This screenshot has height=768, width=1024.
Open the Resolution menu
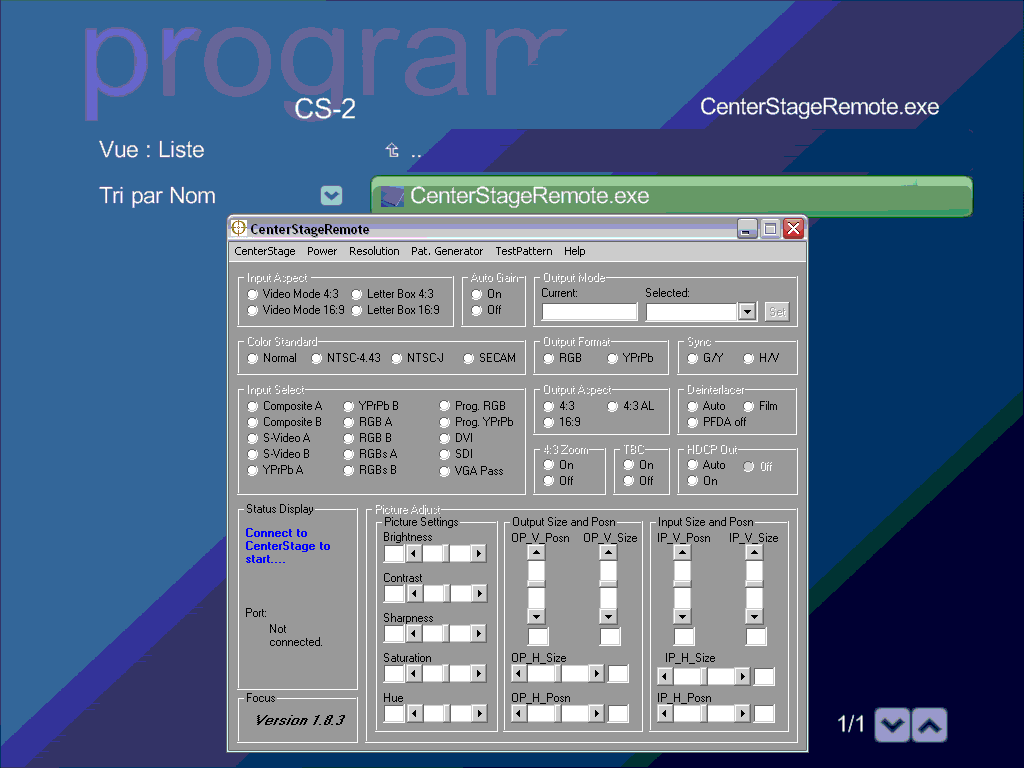click(x=374, y=251)
